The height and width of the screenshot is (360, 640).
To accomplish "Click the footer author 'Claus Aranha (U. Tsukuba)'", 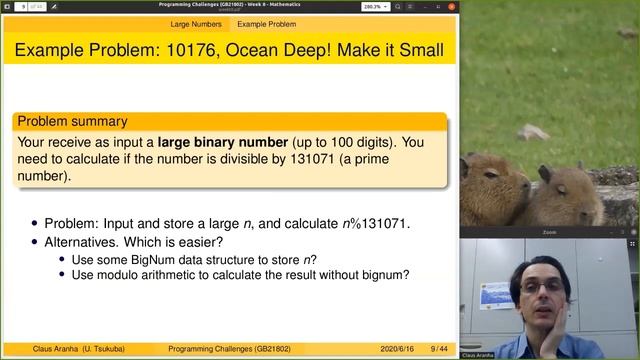I will (79, 349).
